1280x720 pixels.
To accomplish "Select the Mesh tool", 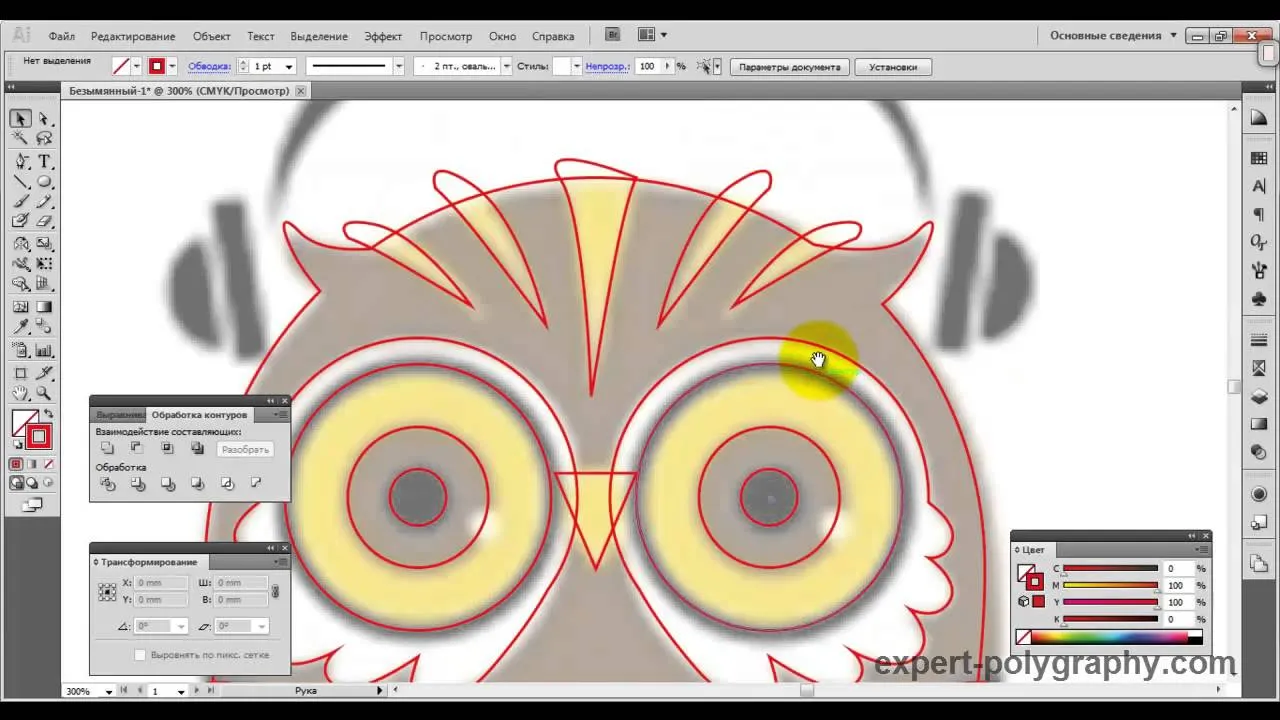I will [20, 307].
